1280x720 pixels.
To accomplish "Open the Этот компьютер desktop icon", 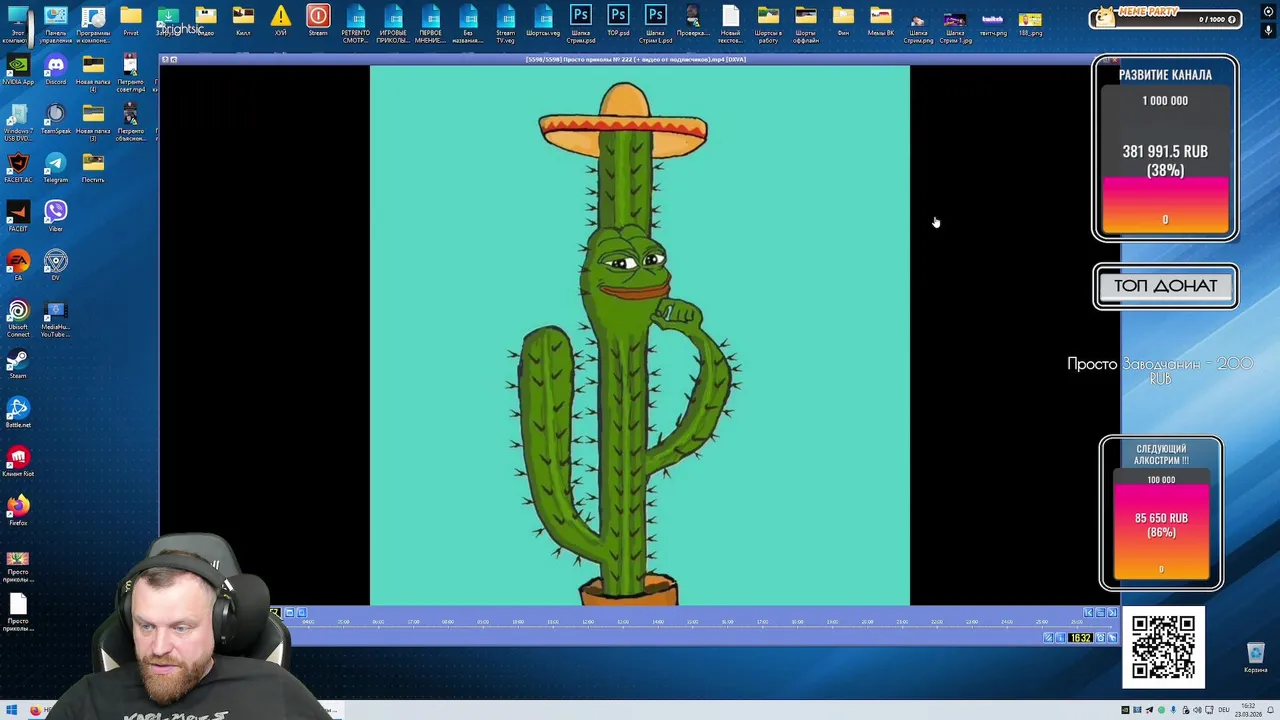I will click(x=18, y=24).
